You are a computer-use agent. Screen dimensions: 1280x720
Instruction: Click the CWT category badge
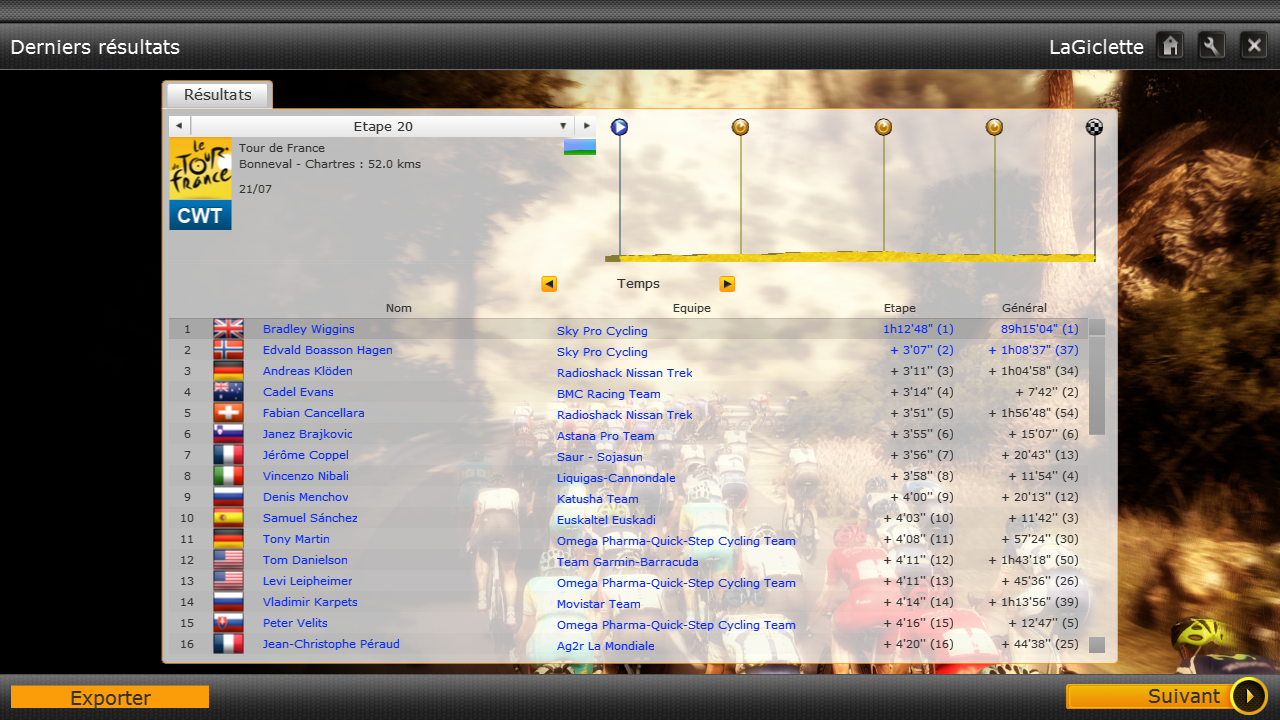(x=200, y=216)
